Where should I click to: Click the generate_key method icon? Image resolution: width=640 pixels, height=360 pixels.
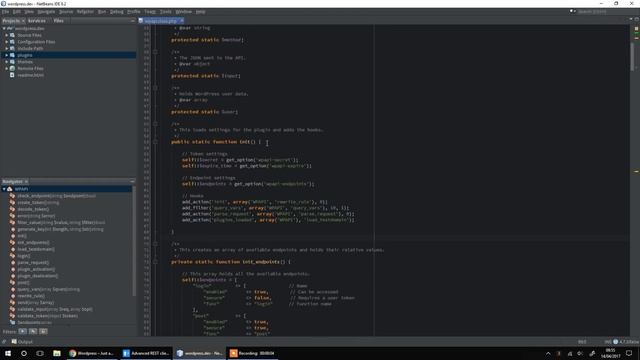click(x=12, y=229)
